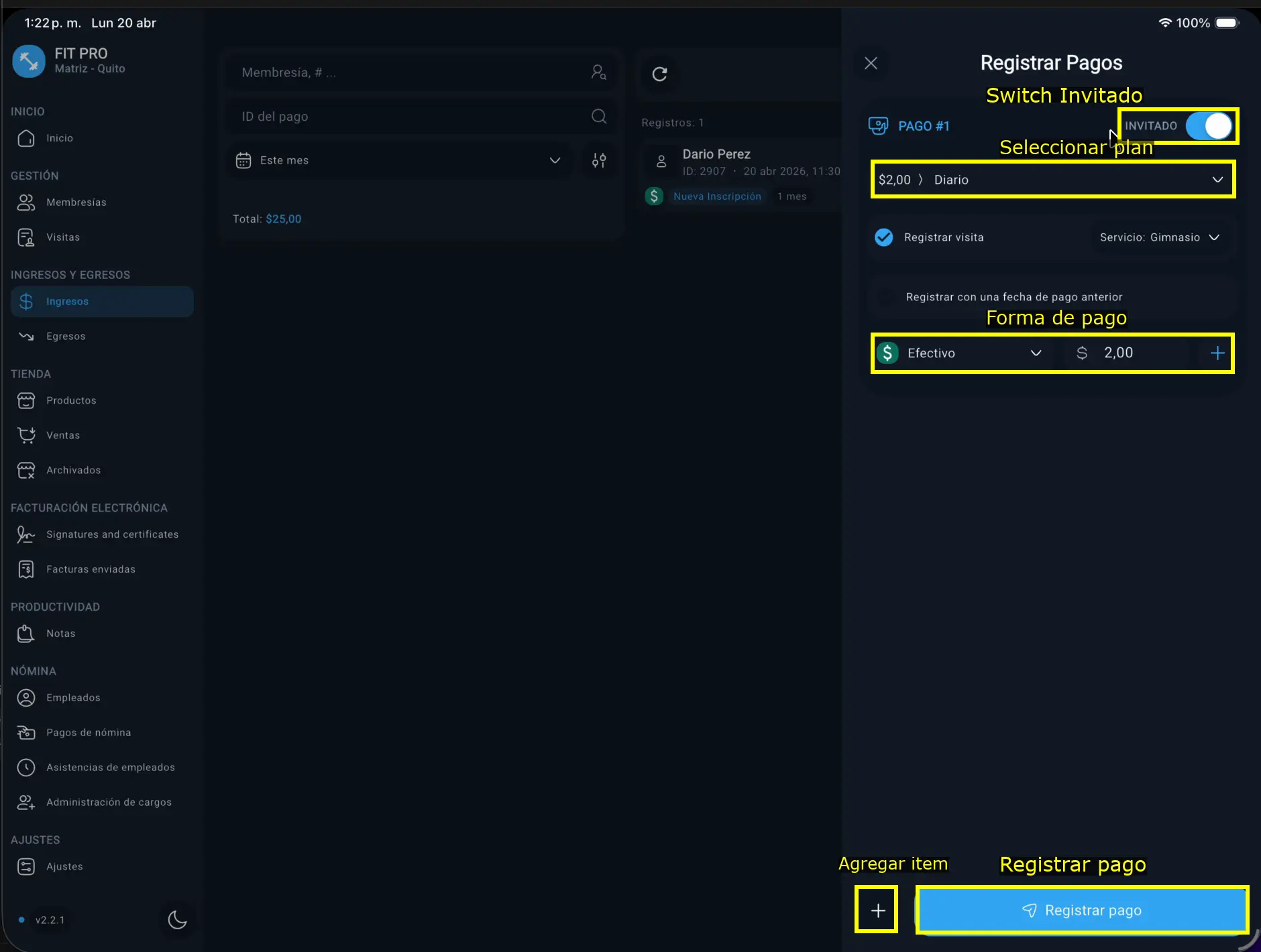Close the Registrar Pagos panel

(871, 63)
